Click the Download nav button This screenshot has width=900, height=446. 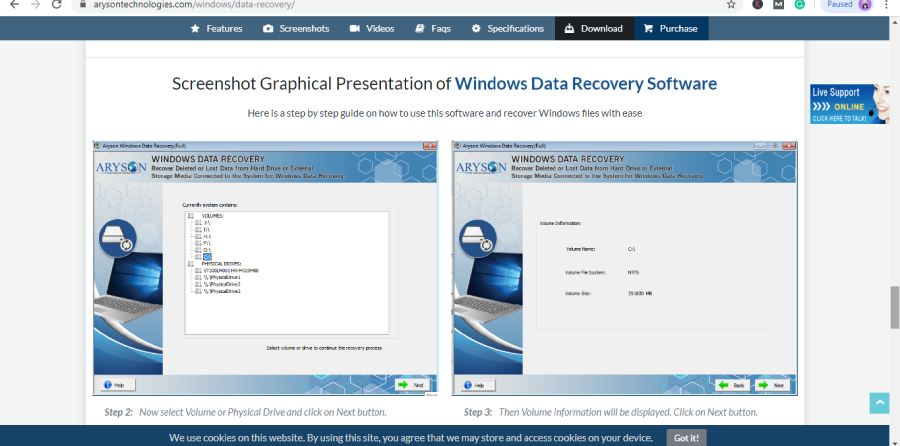[x=594, y=29]
